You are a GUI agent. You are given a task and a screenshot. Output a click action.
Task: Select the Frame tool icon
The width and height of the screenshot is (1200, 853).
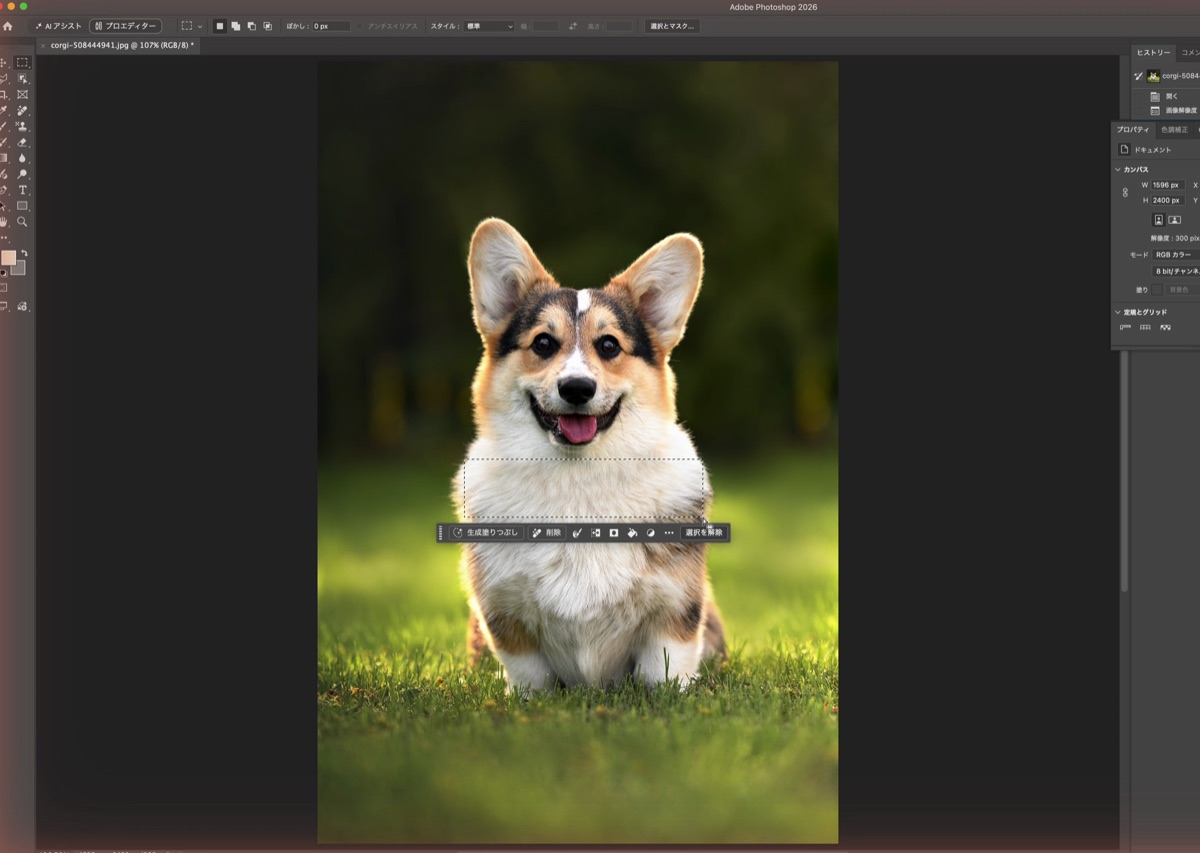(22, 94)
